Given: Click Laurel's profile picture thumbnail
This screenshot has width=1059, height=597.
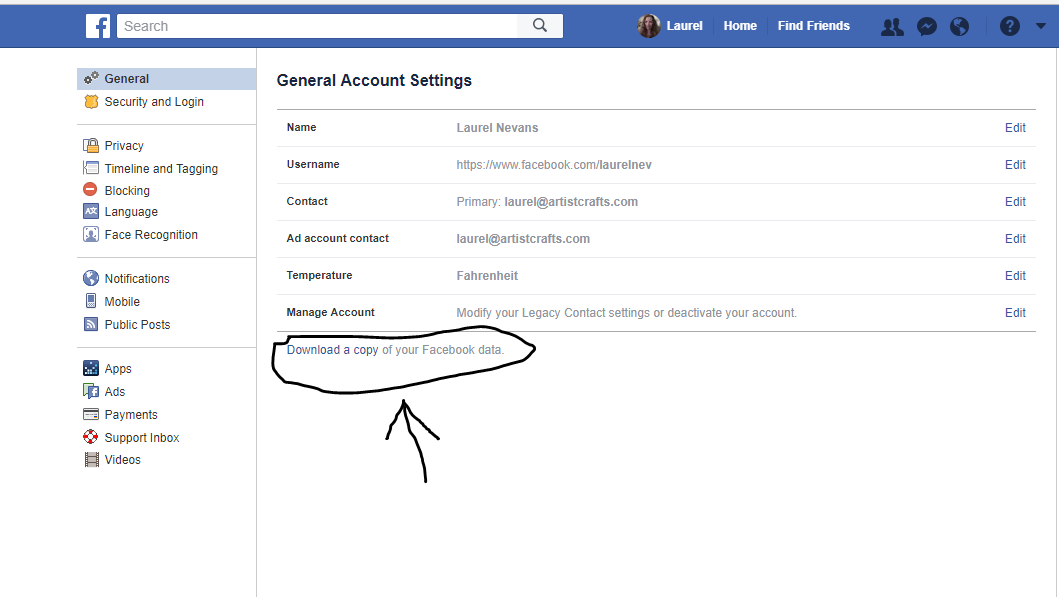Looking at the screenshot, I should tap(648, 26).
